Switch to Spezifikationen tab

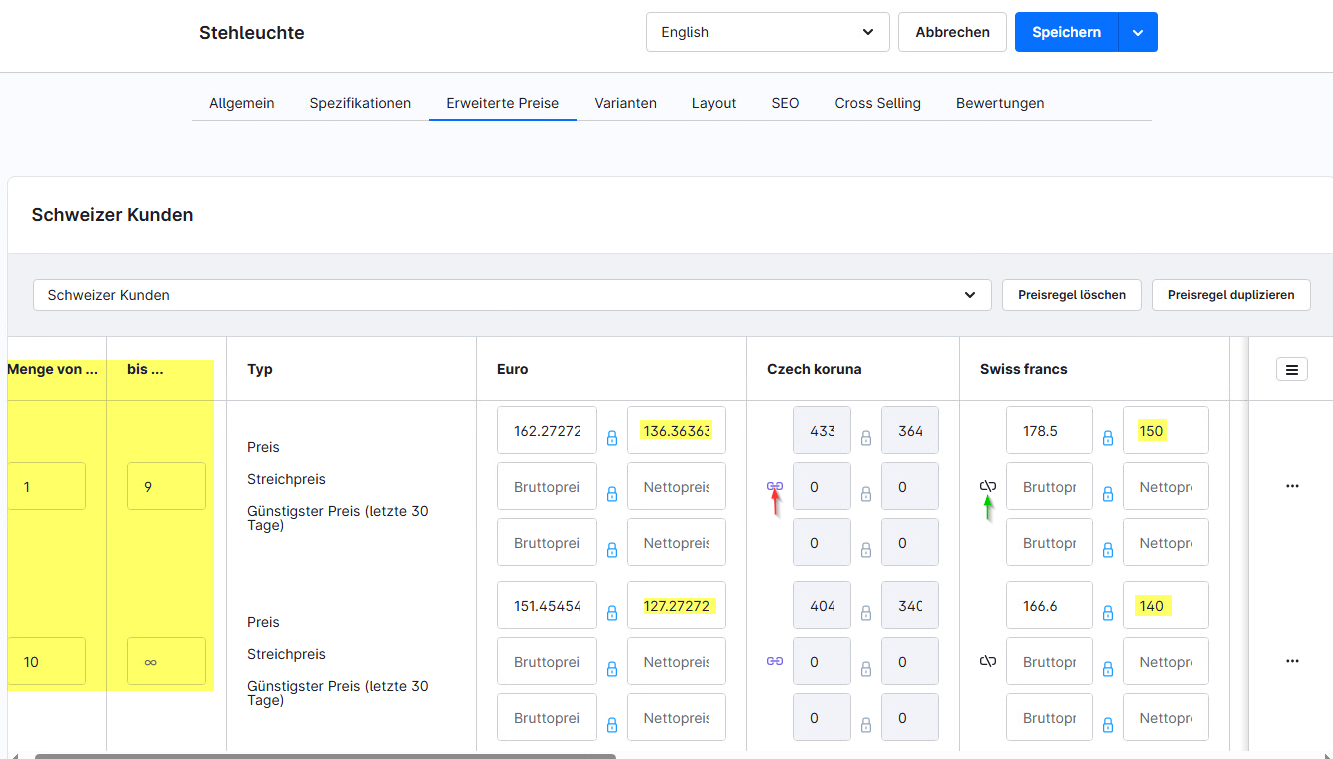coord(360,103)
